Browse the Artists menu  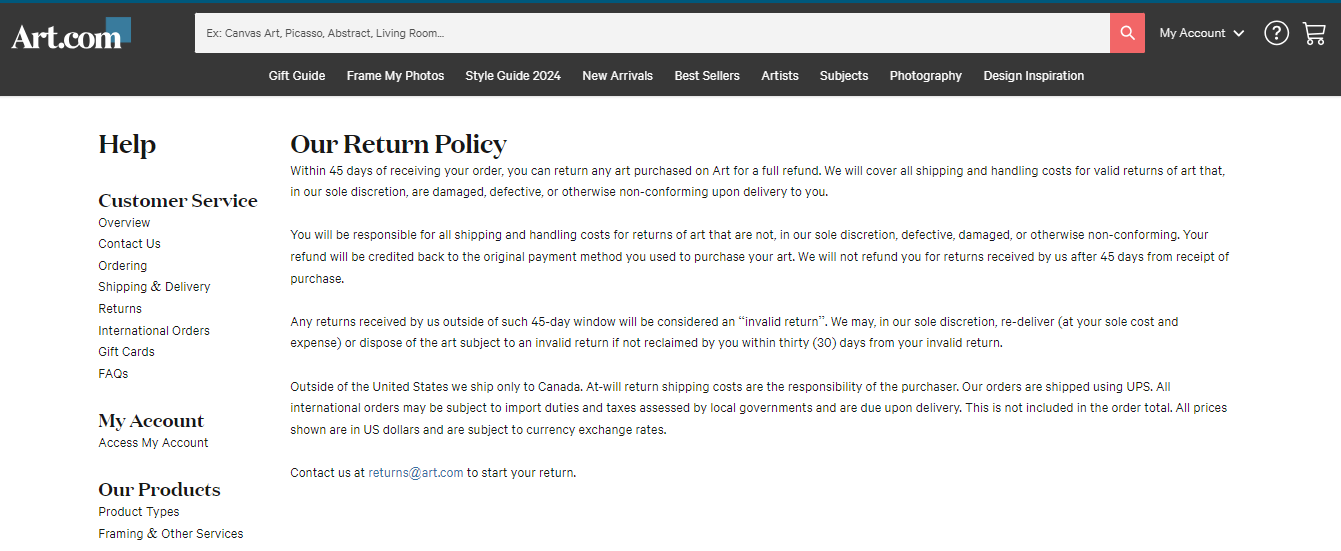[x=780, y=76]
